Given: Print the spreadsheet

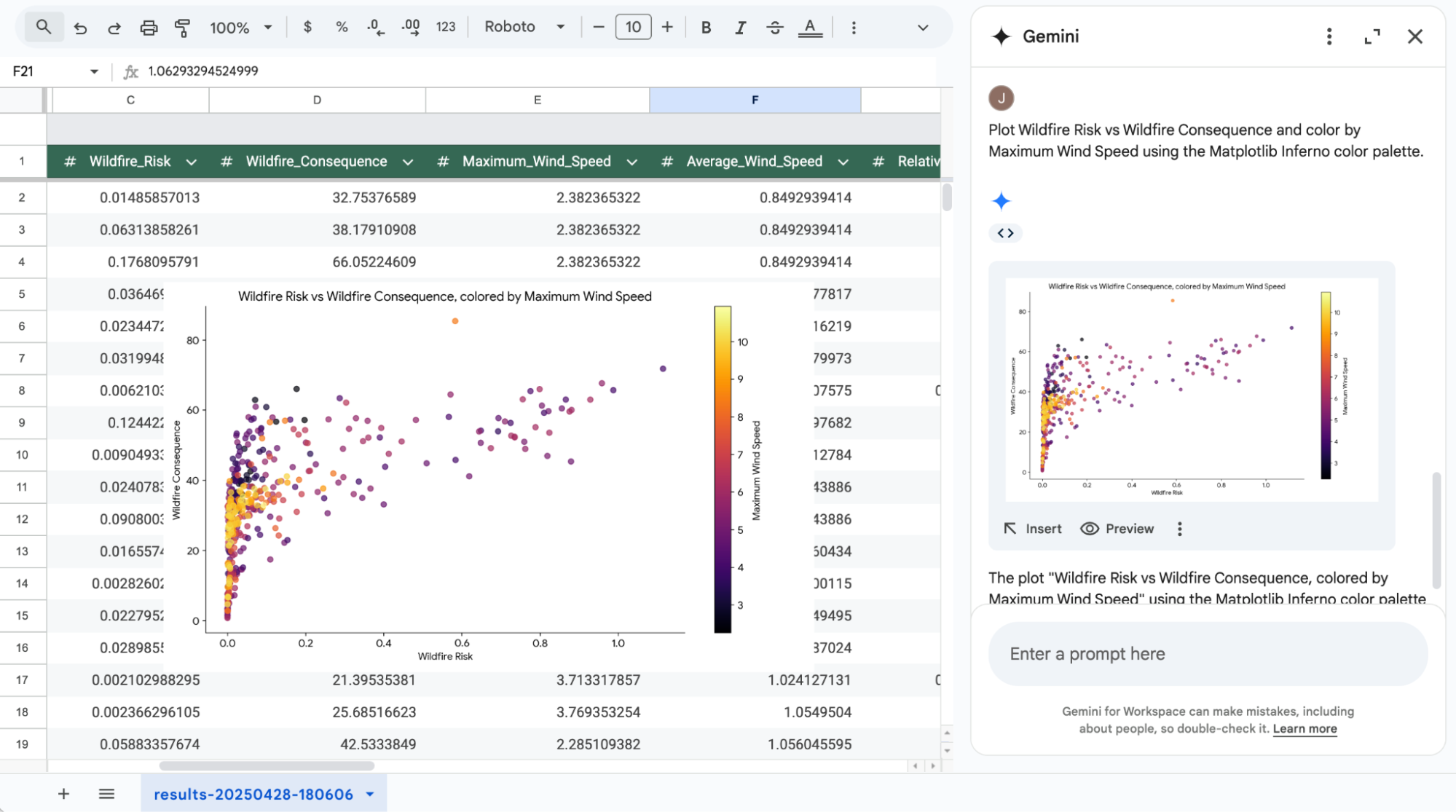Looking at the screenshot, I should [x=149, y=28].
